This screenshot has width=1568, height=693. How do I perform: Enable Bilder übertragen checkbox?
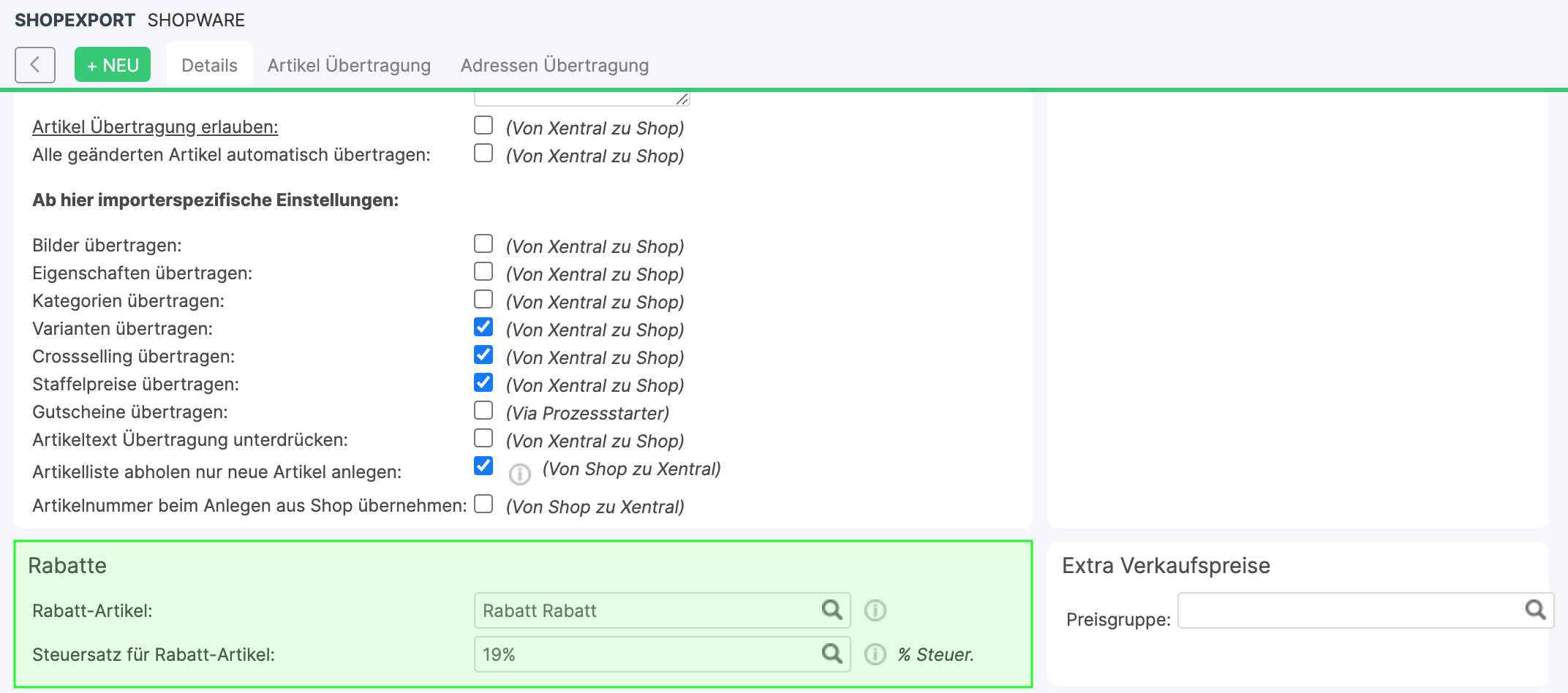(x=483, y=243)
